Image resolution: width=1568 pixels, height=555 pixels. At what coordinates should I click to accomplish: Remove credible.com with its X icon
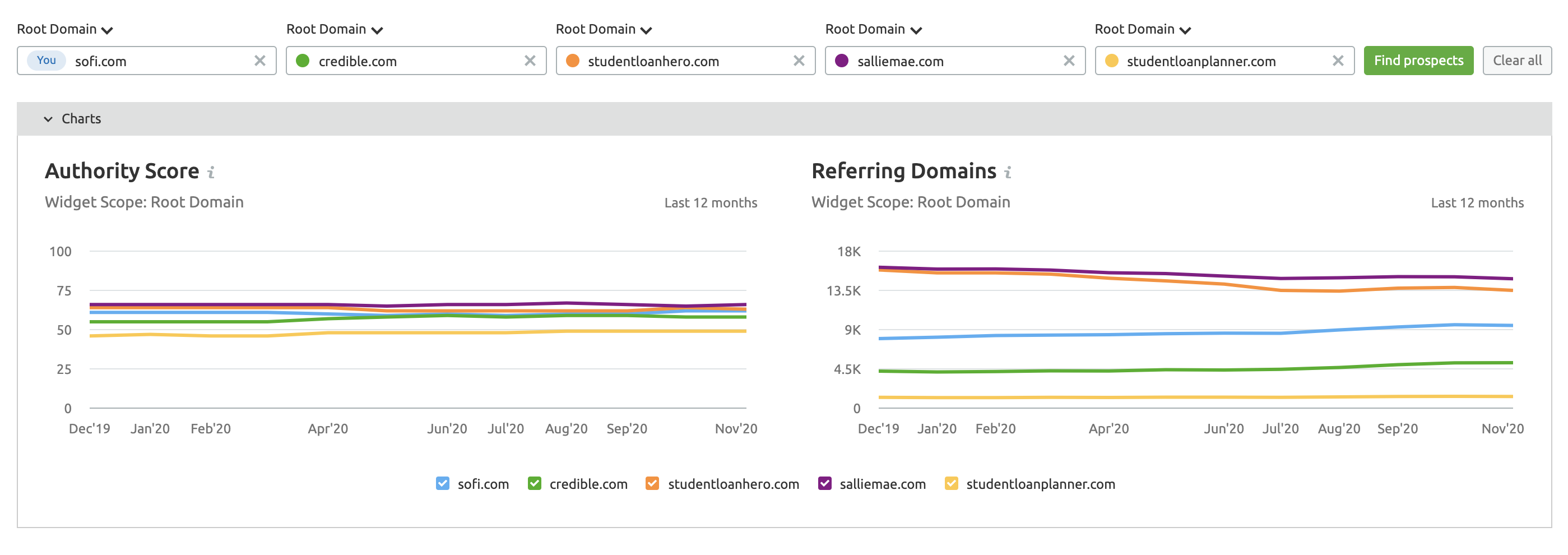[x=530, y=61]
